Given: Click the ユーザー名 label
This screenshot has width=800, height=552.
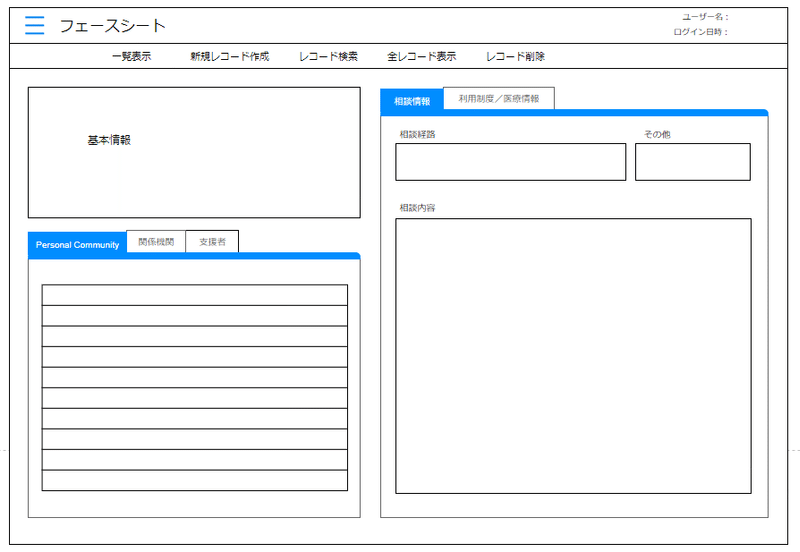Looking at the screenshot, I should tap(706, 17).
